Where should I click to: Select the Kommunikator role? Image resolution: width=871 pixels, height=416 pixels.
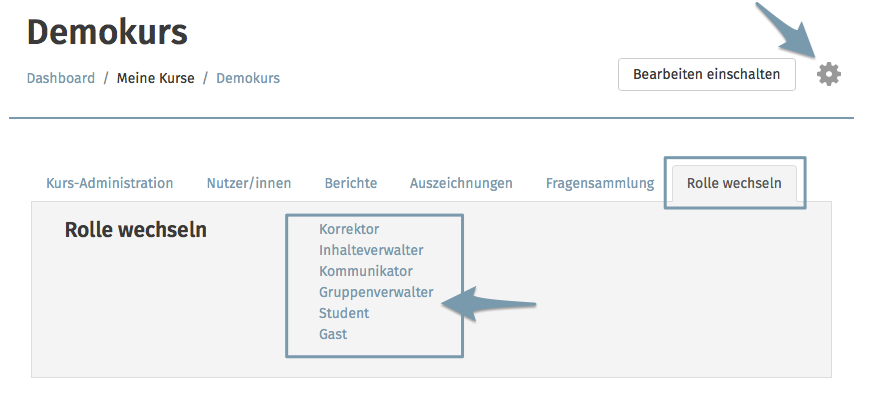pos(366,271)
